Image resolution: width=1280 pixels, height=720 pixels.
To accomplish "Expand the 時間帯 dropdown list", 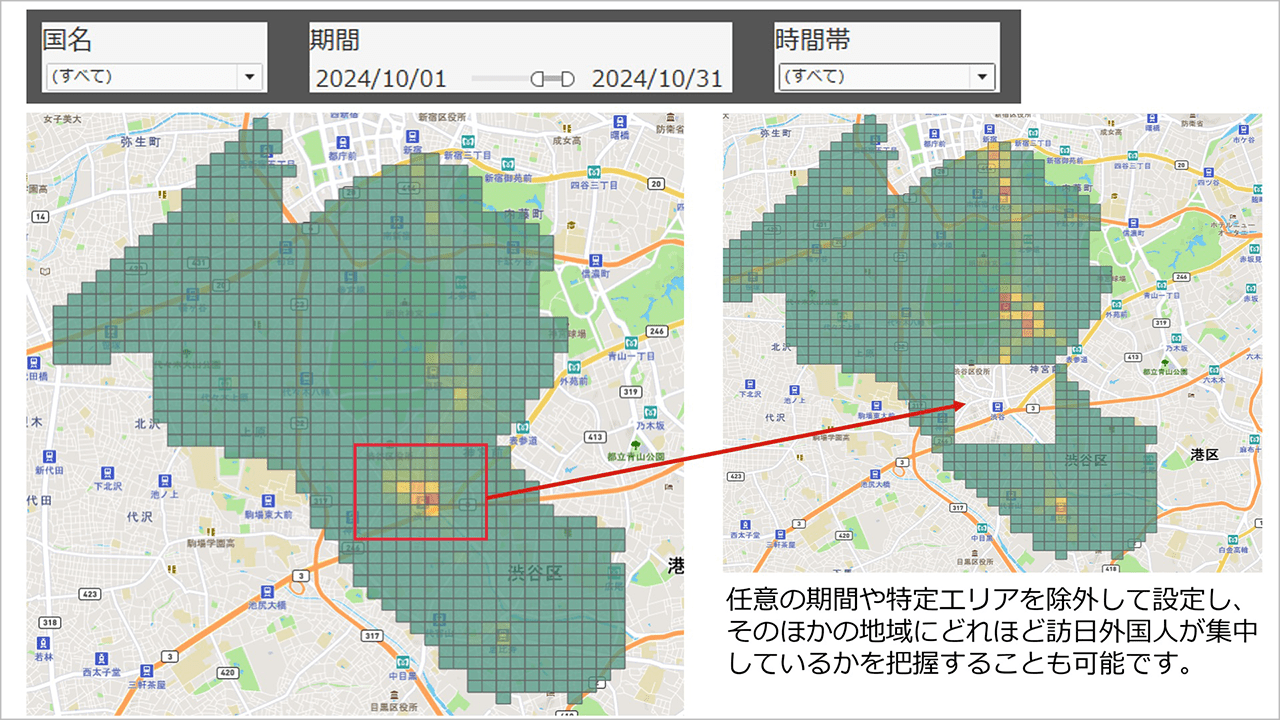I will (982, 76).
